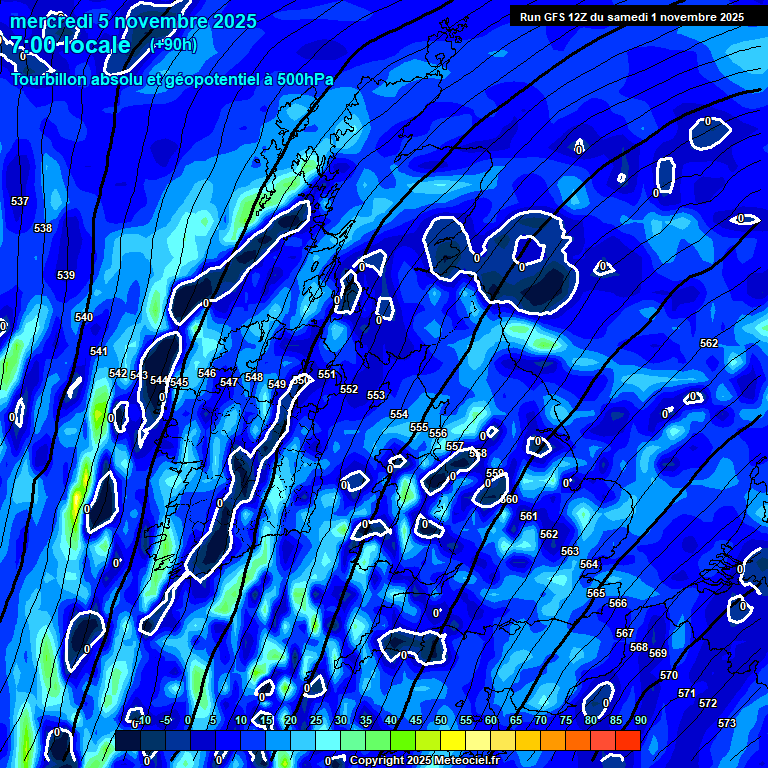Click the date title "mercredi 5 novembre 2025"

click(x=133, y=21)
